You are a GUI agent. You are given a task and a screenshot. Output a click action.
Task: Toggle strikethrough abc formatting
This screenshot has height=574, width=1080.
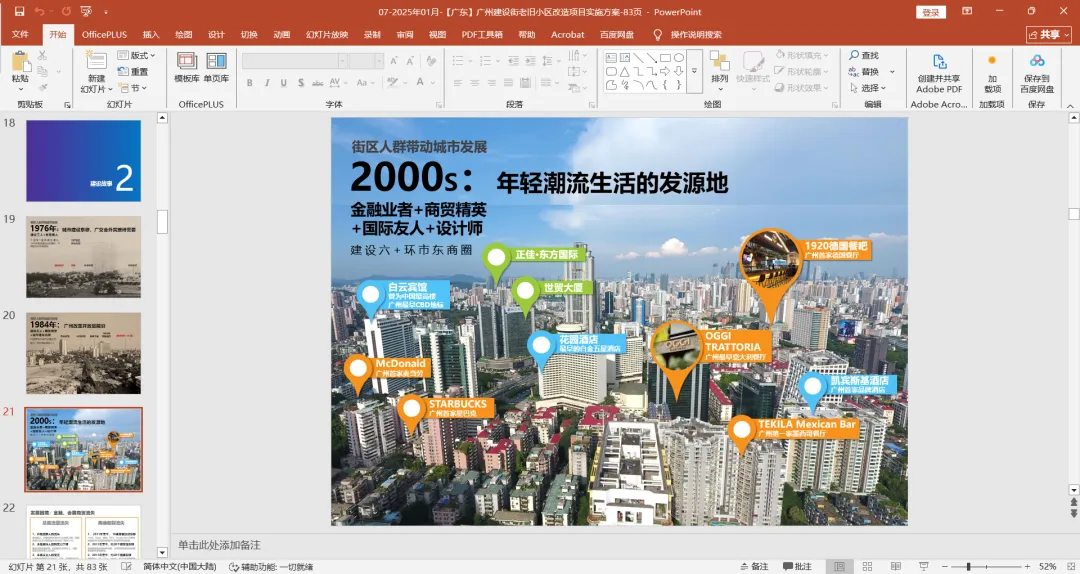[318, 83]
